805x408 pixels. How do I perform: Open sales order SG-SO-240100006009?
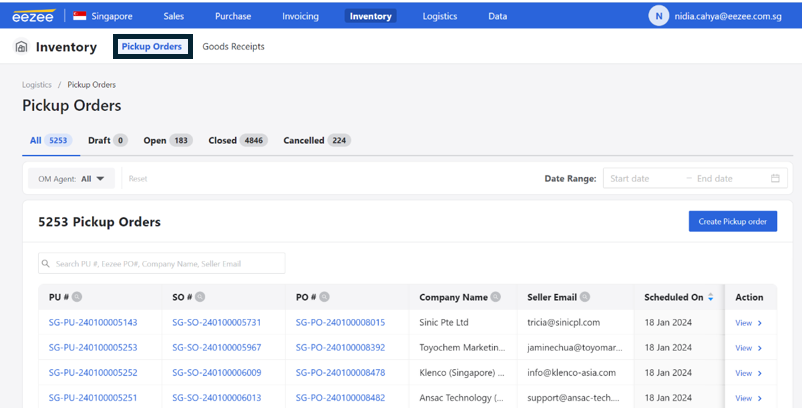[217, 373]
